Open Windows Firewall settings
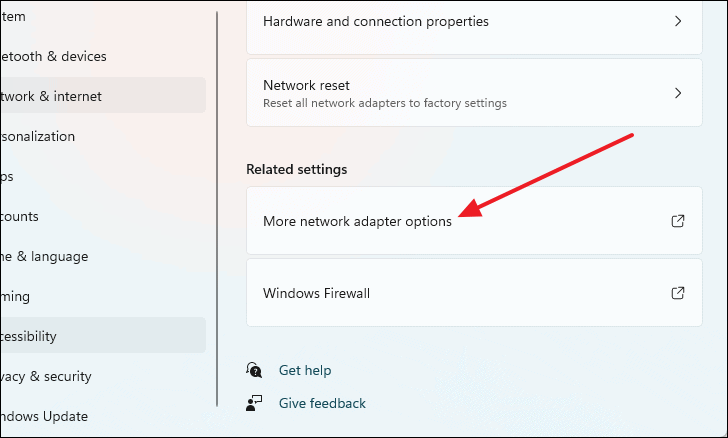The width and height of the screenshot is (728, 438). point(474,293)
